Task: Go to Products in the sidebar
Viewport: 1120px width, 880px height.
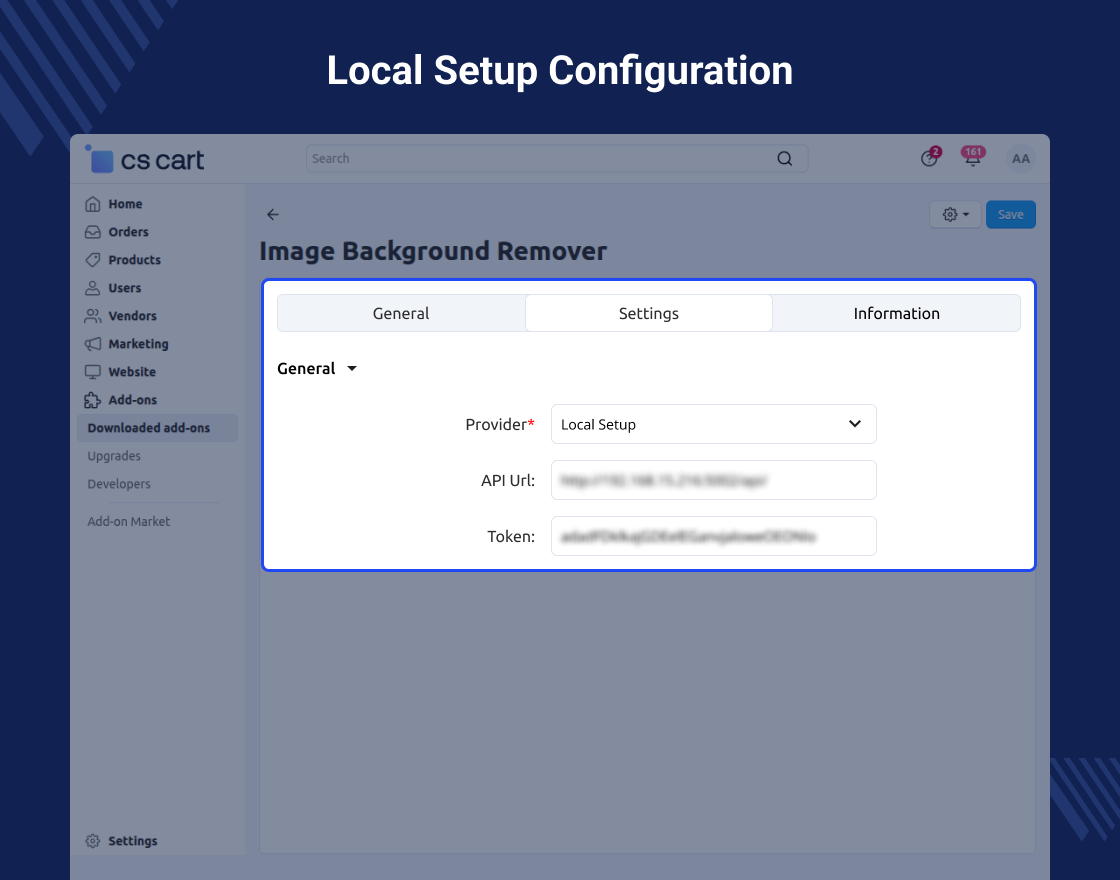Action: [x=134, y=260]
